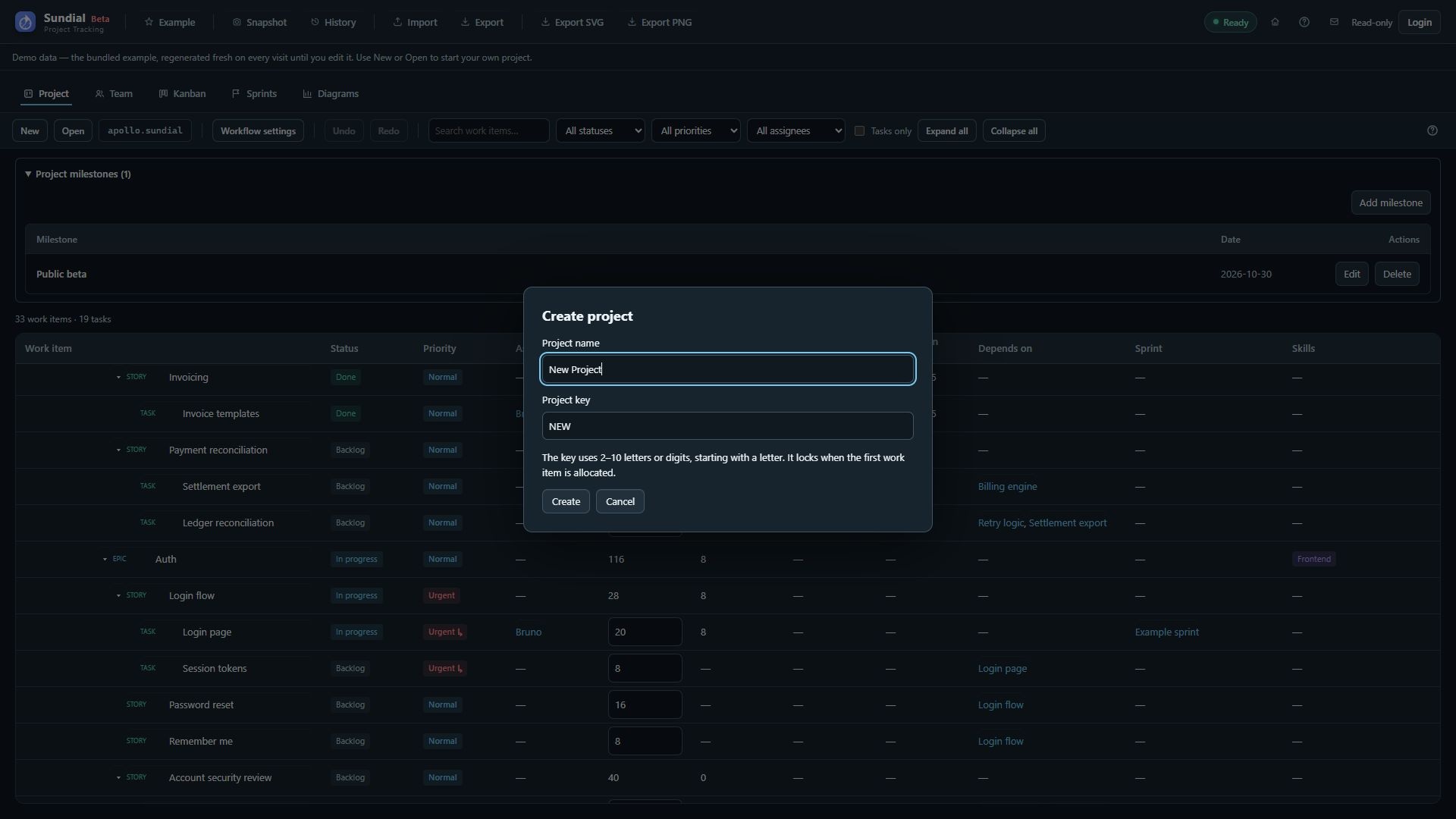Switch to the Project tab
The width and height of the screenshot is (1456, 819).
46,94
